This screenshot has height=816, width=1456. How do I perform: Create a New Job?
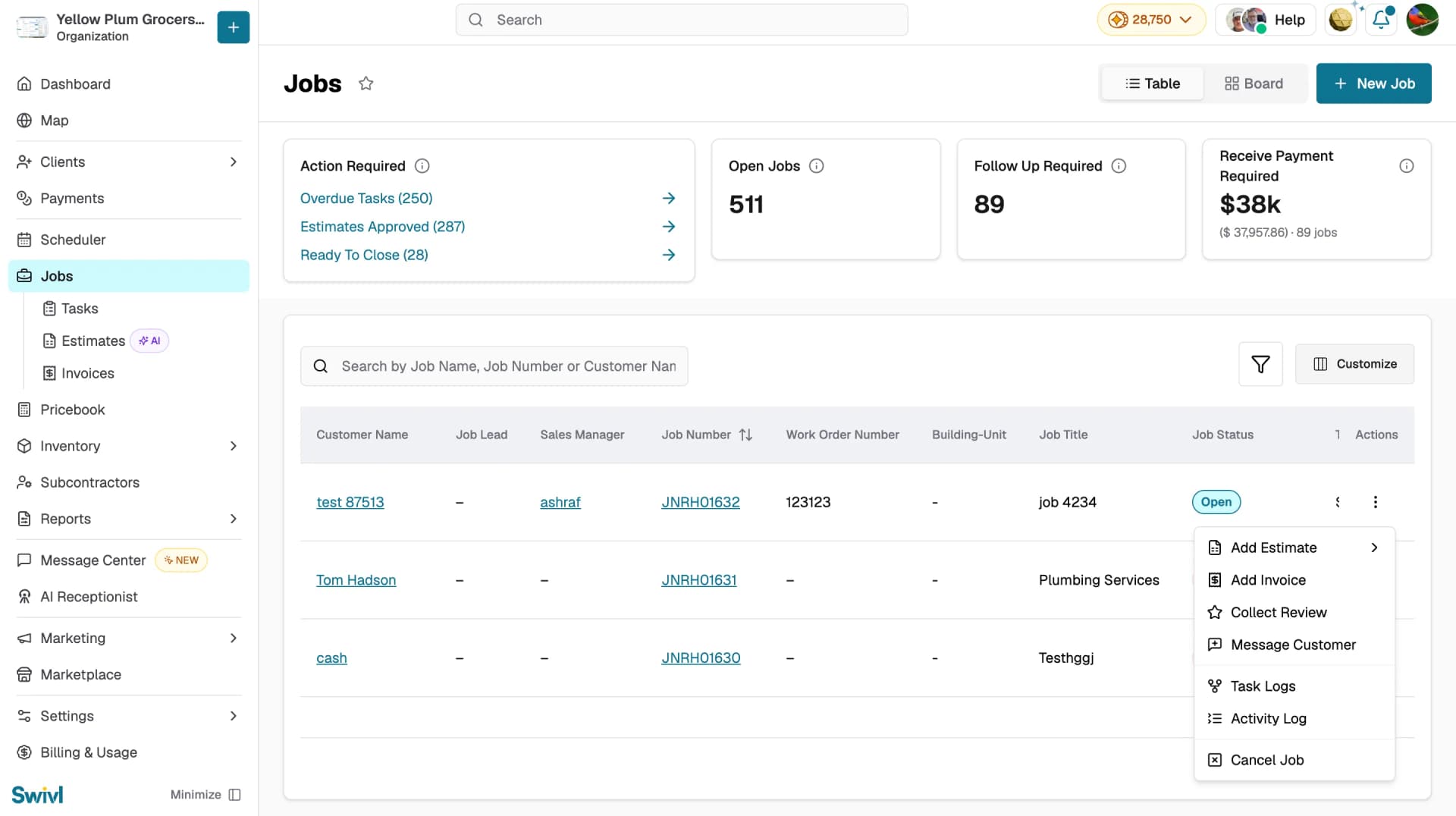(x=1373, y=83)
